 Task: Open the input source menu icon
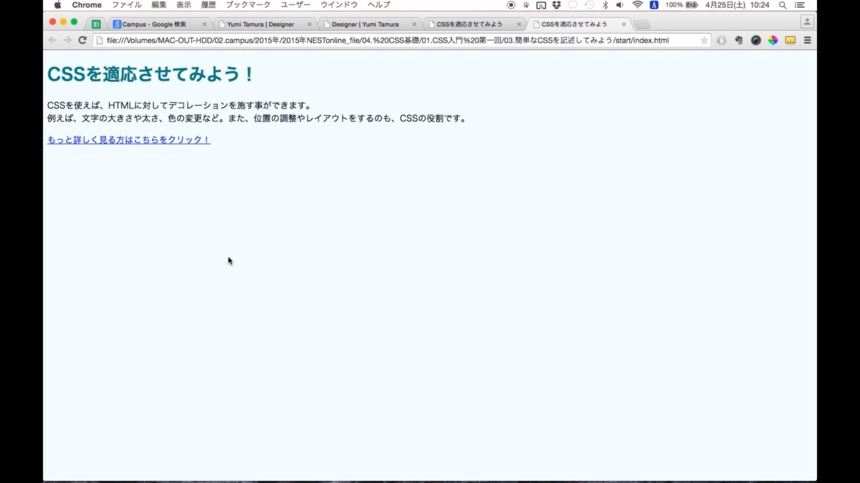click(x=654, y=5)
